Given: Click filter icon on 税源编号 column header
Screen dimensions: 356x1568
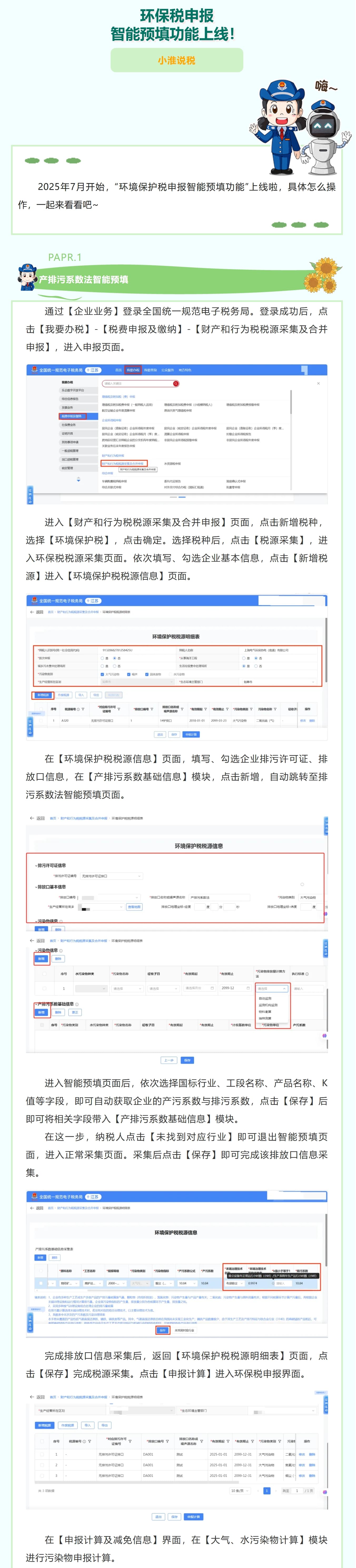Looking at the screenshot, I should coord(83,709).
